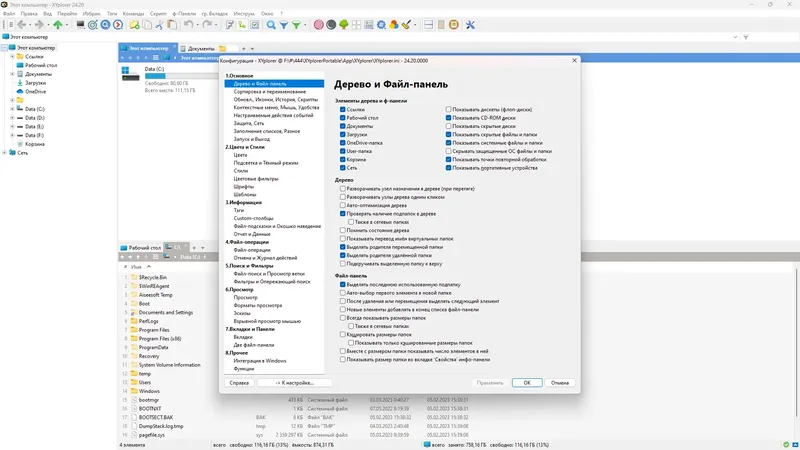Click the blue gear icon in toolbar
Screen dimensions: 800x450
381,24
